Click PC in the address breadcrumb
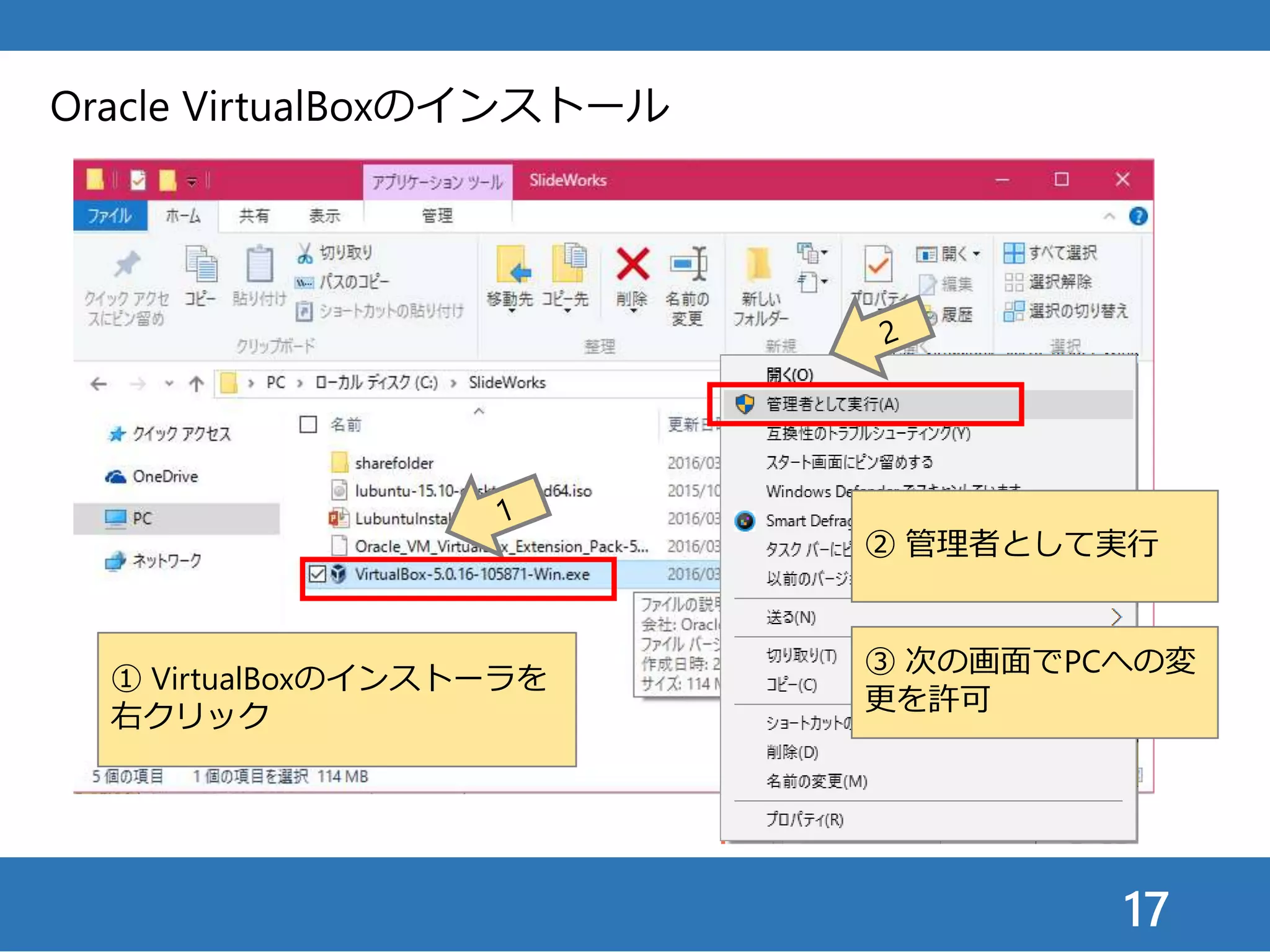This screenshot has width=1270, height=952. point(275,382)
